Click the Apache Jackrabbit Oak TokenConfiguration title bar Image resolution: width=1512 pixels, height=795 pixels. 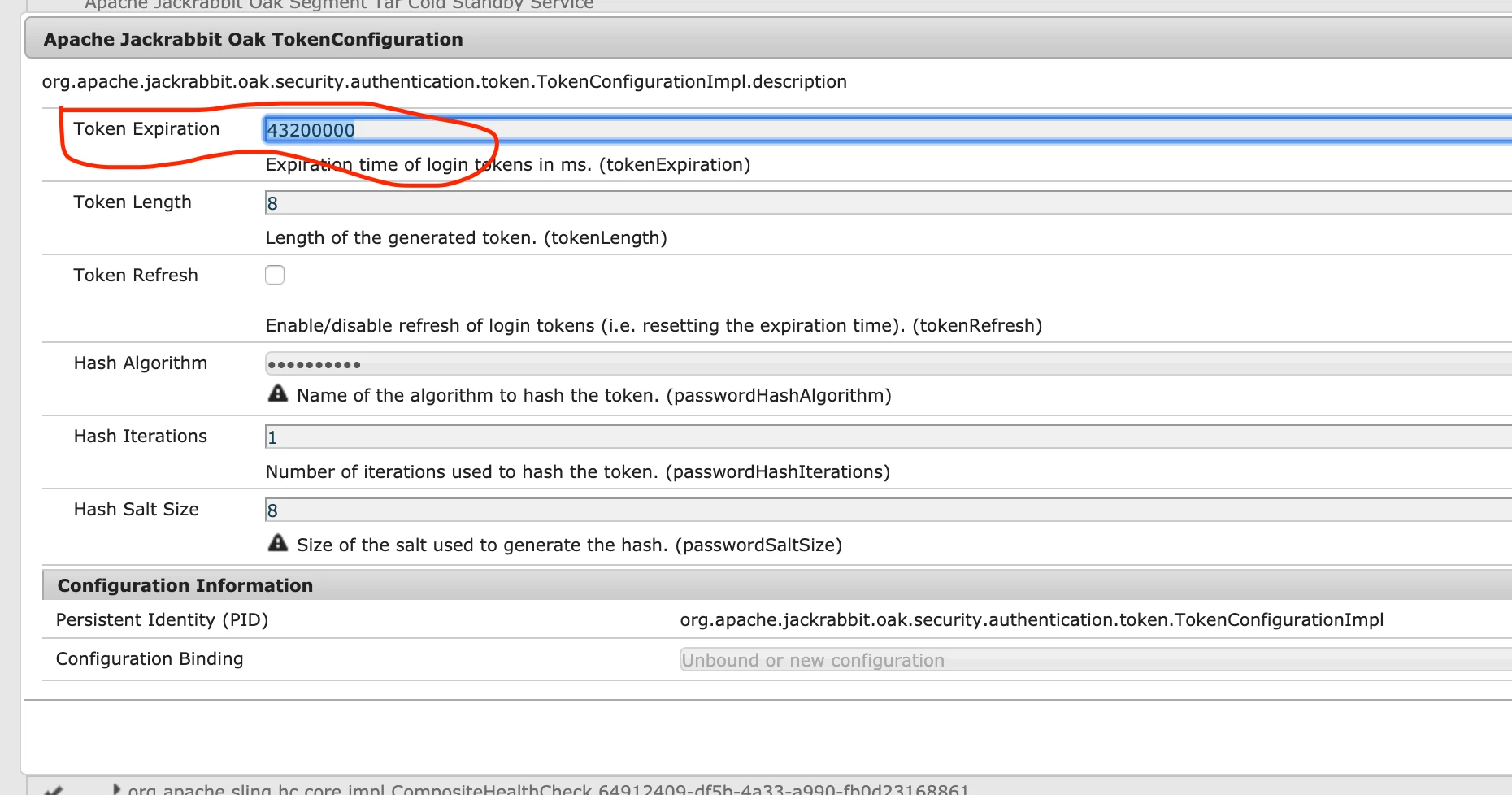[768, 39]
